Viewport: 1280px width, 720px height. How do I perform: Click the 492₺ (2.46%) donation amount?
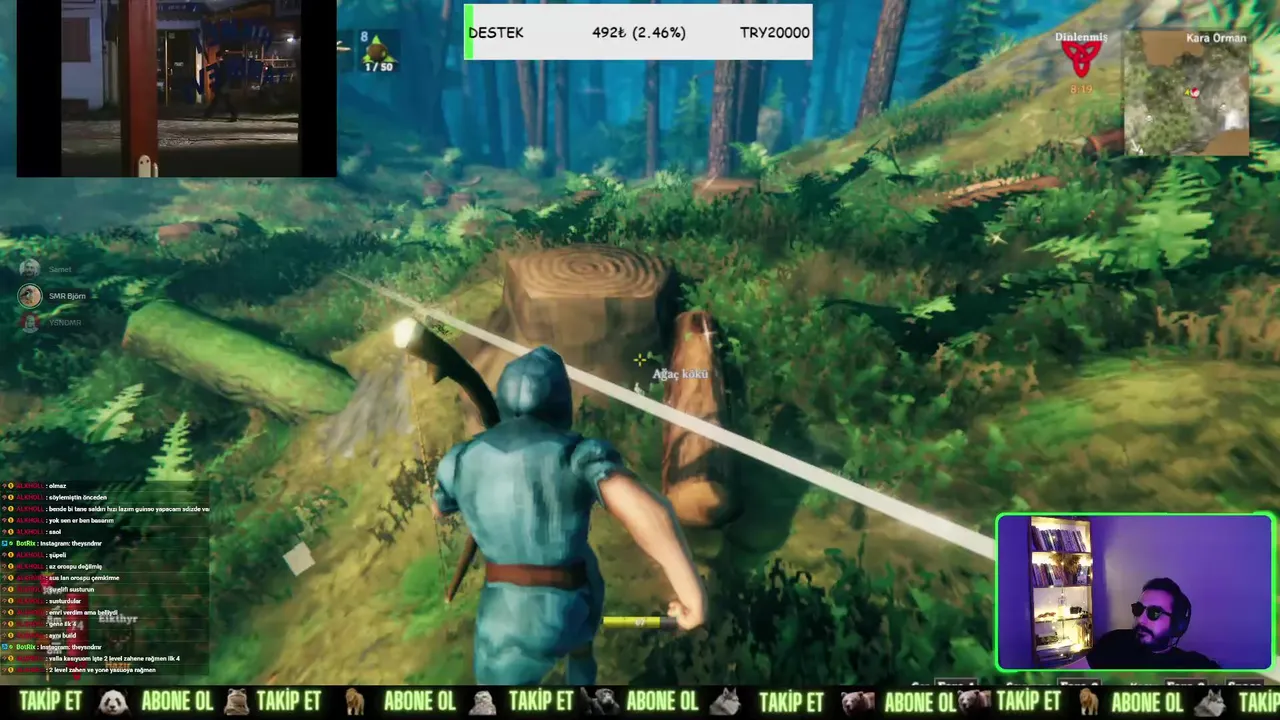(639, 32)
